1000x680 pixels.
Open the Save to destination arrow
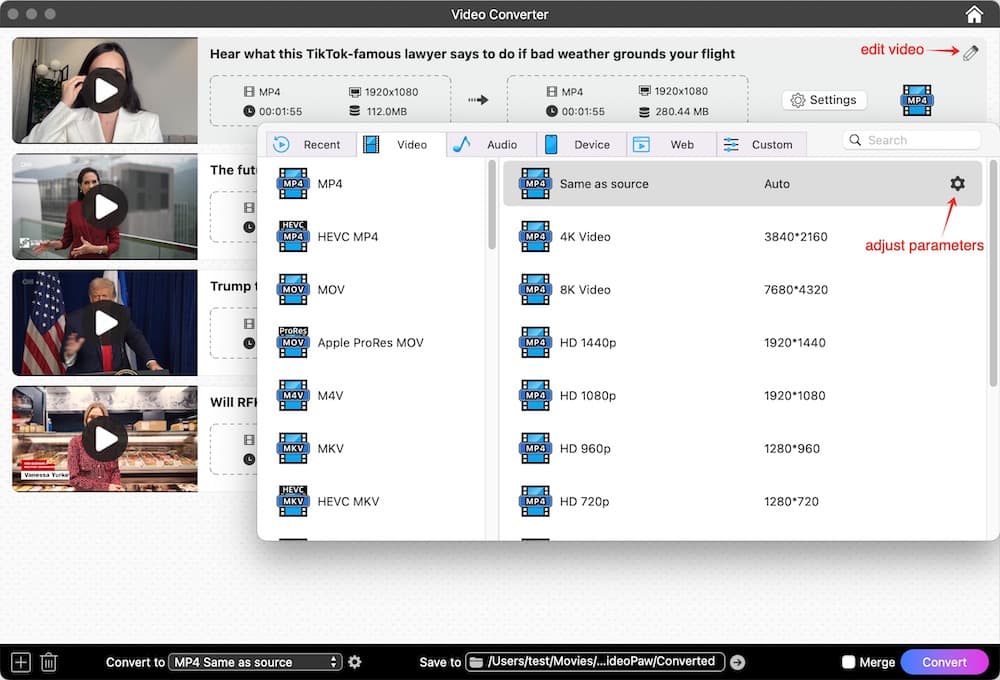(737, 661)
